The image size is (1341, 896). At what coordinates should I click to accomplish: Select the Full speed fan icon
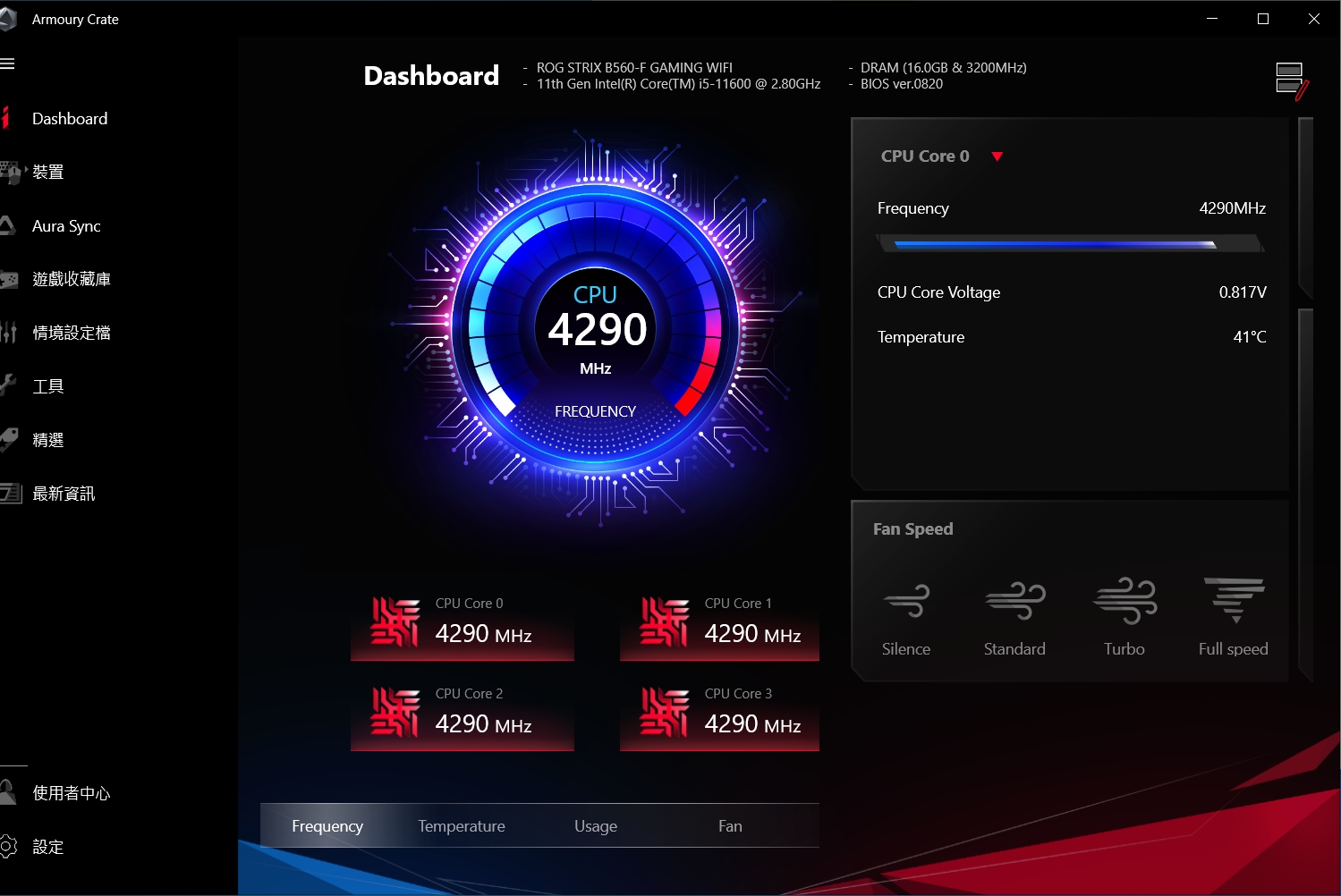(1234, 600)
